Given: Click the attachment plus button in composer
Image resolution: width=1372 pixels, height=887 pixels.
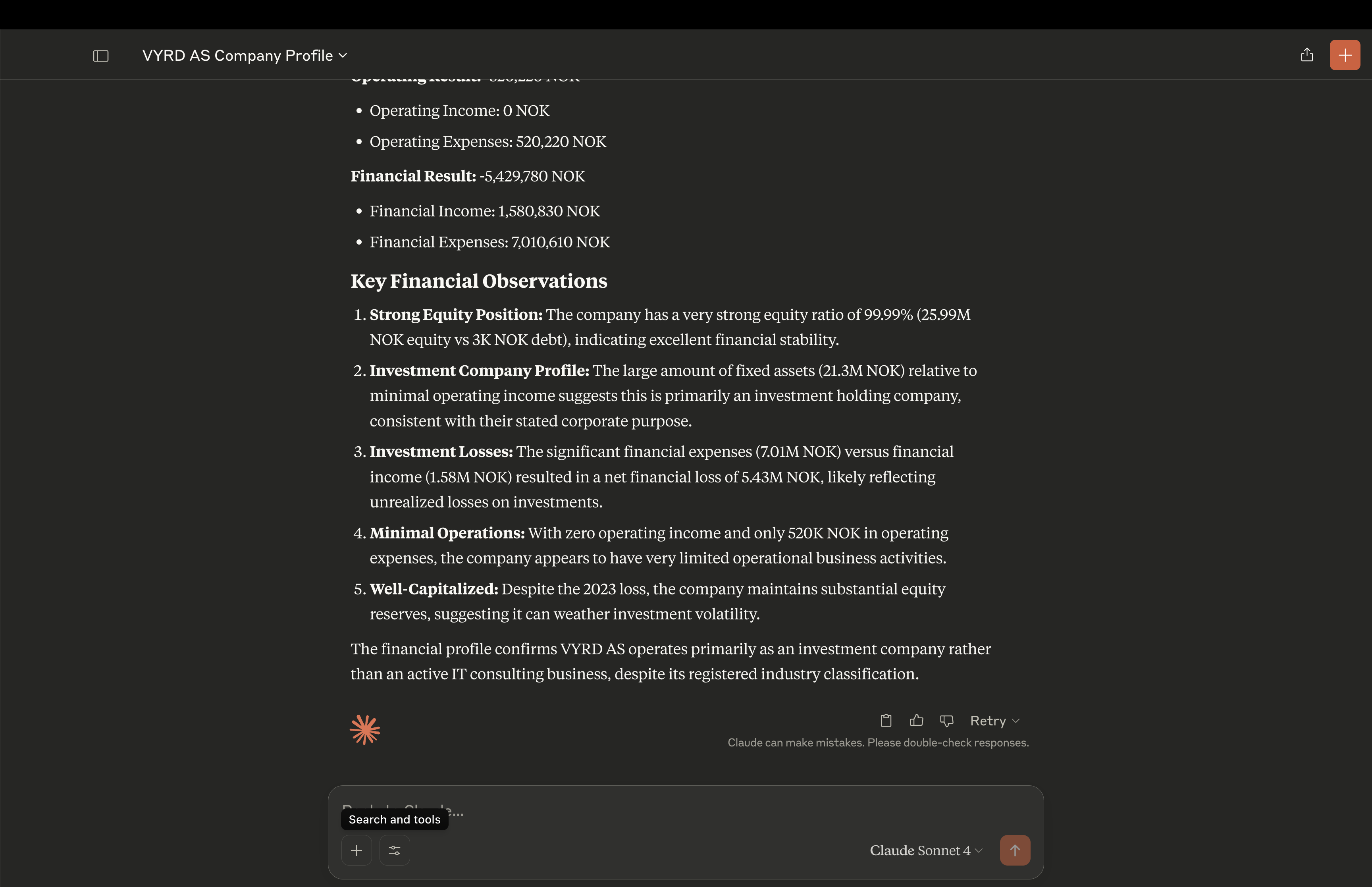Looking at the screenshot, I should click(x=356, y=850).
